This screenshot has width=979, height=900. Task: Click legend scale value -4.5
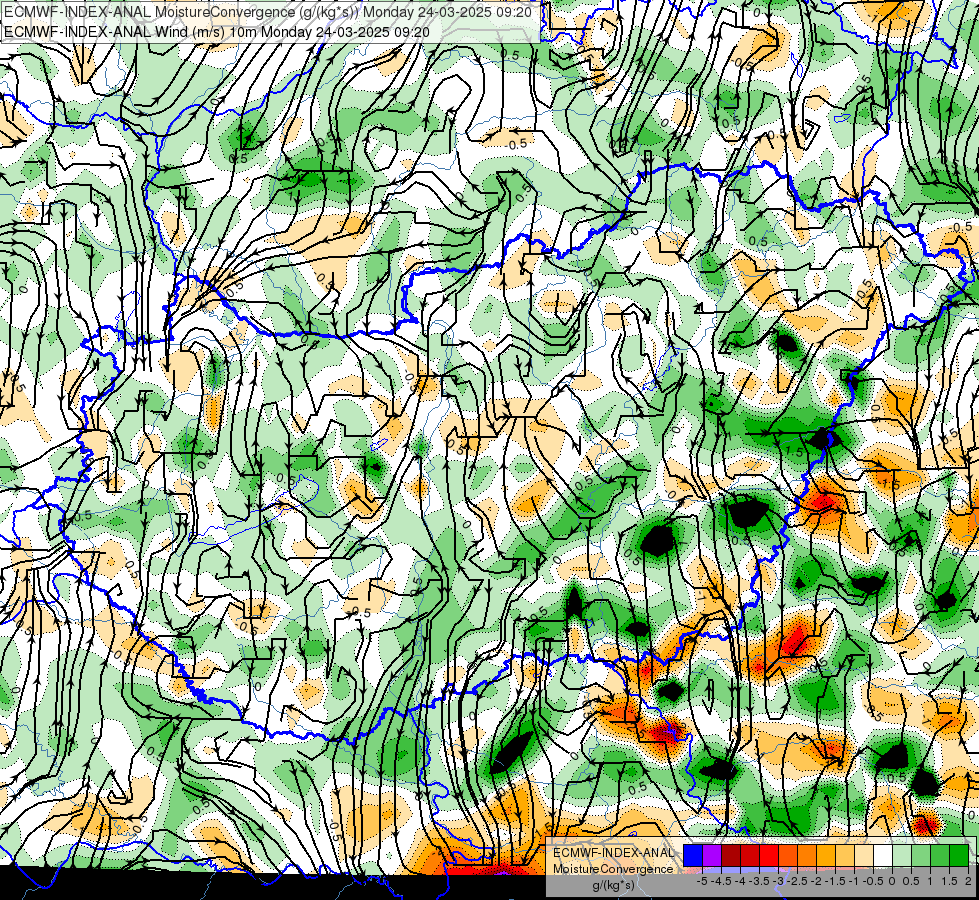point(721,881)
